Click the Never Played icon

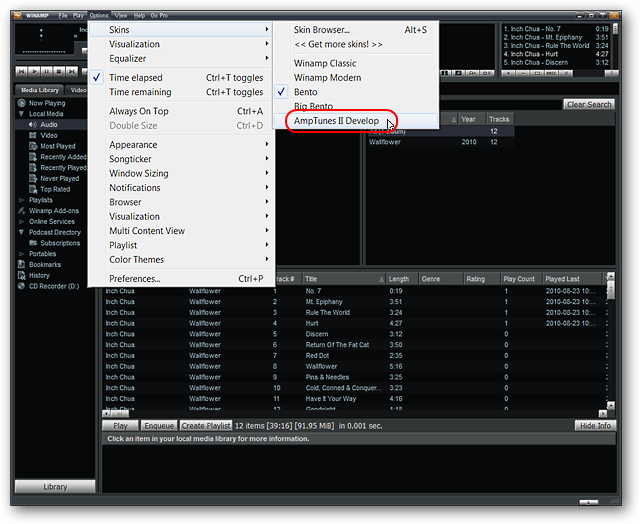(x=33, y=178)
